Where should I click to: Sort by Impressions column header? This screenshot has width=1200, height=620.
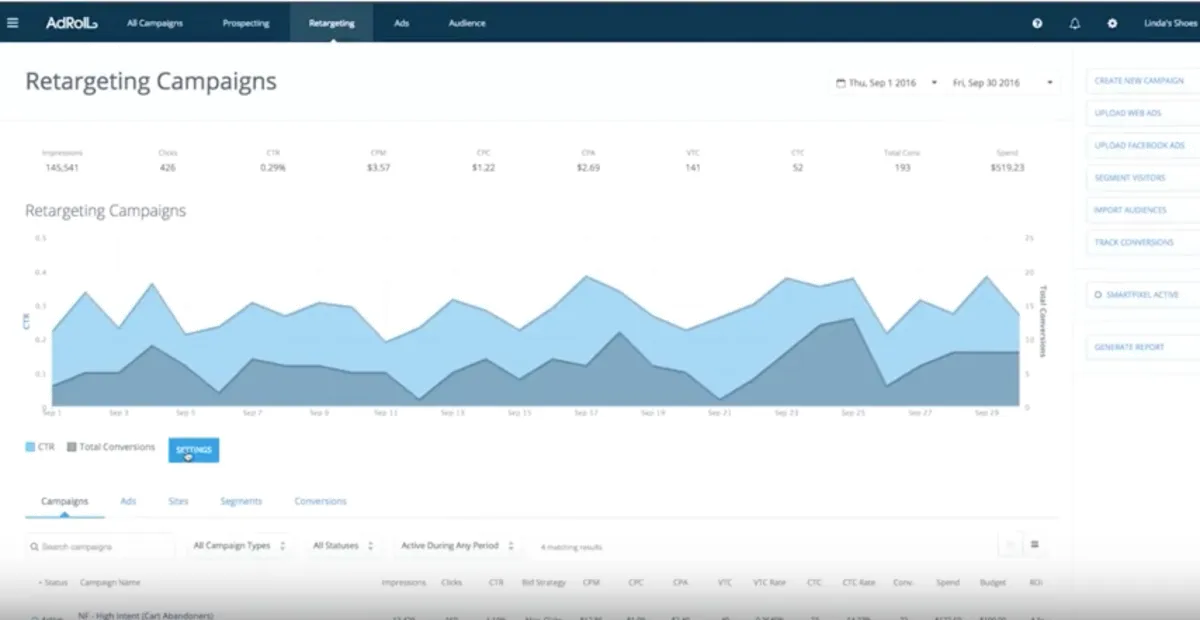pyautogui.click(x=404, y=582)
